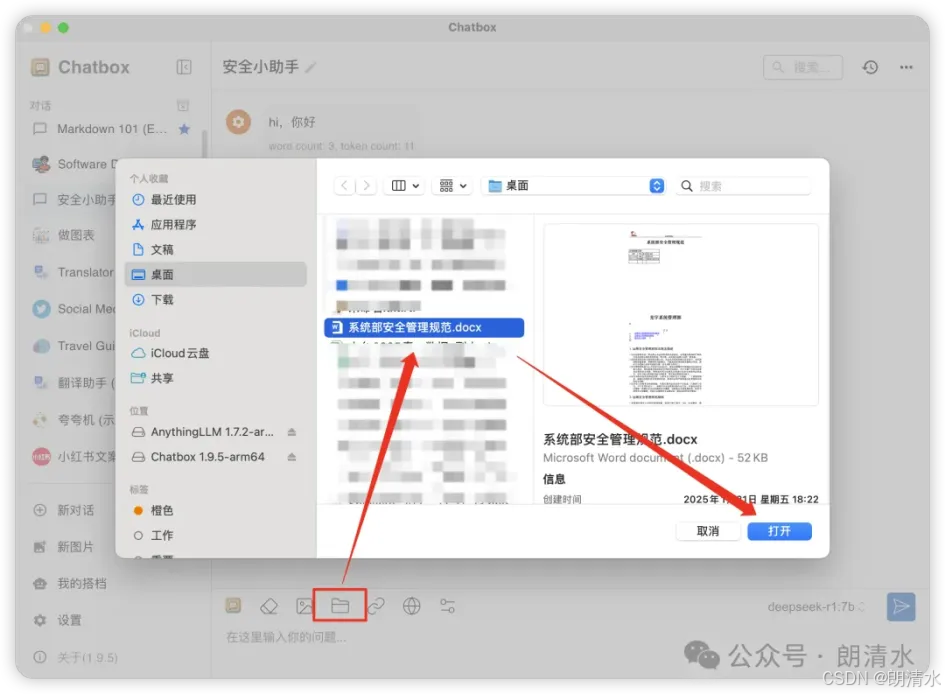
Task: Open the 夸夸机 conversation
Action: tap(74, 420)
